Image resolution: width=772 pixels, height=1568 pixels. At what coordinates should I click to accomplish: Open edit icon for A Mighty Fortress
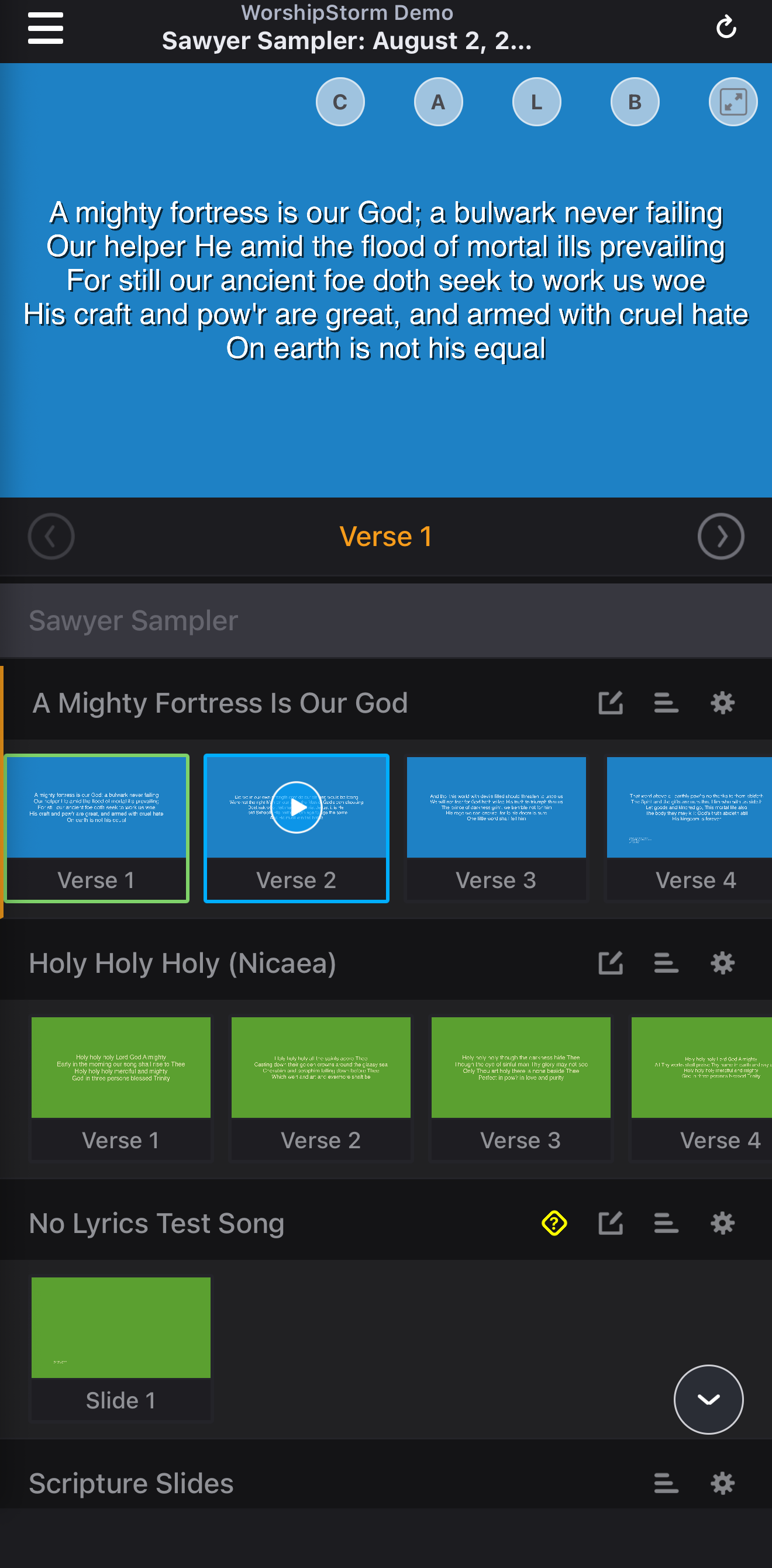(x=611, y=703)
